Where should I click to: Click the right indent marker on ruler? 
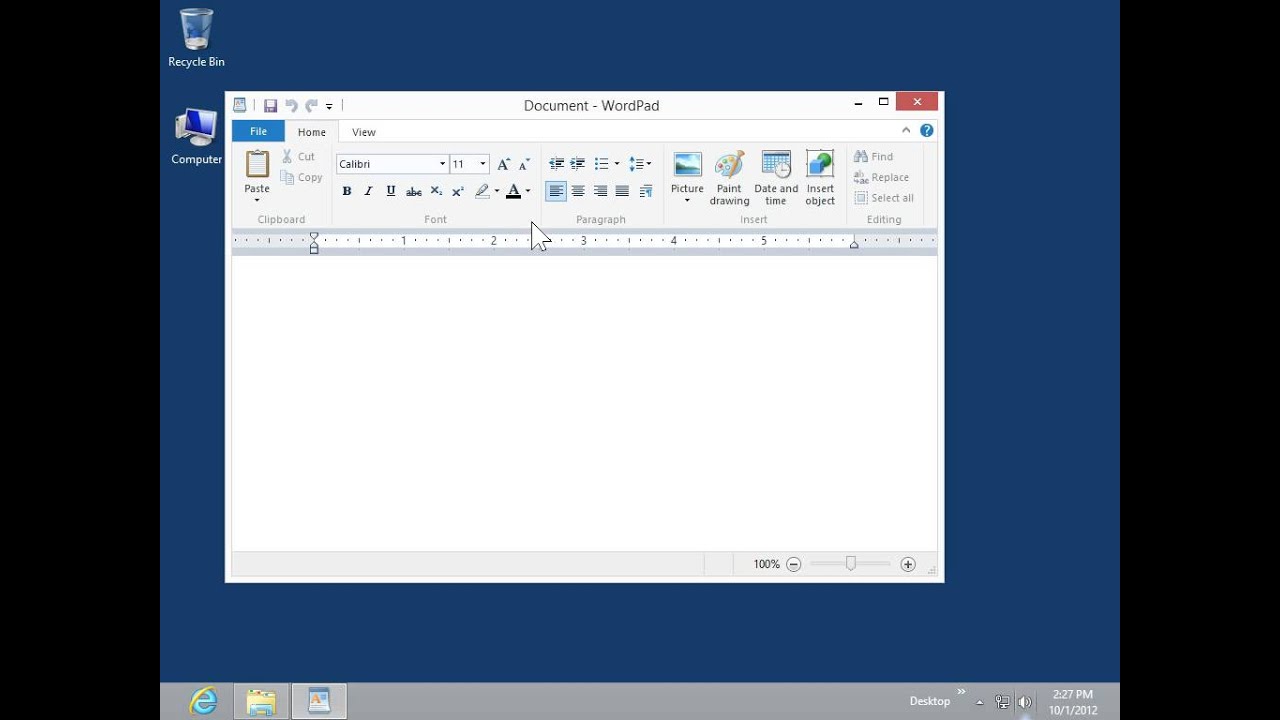[854, 244]
